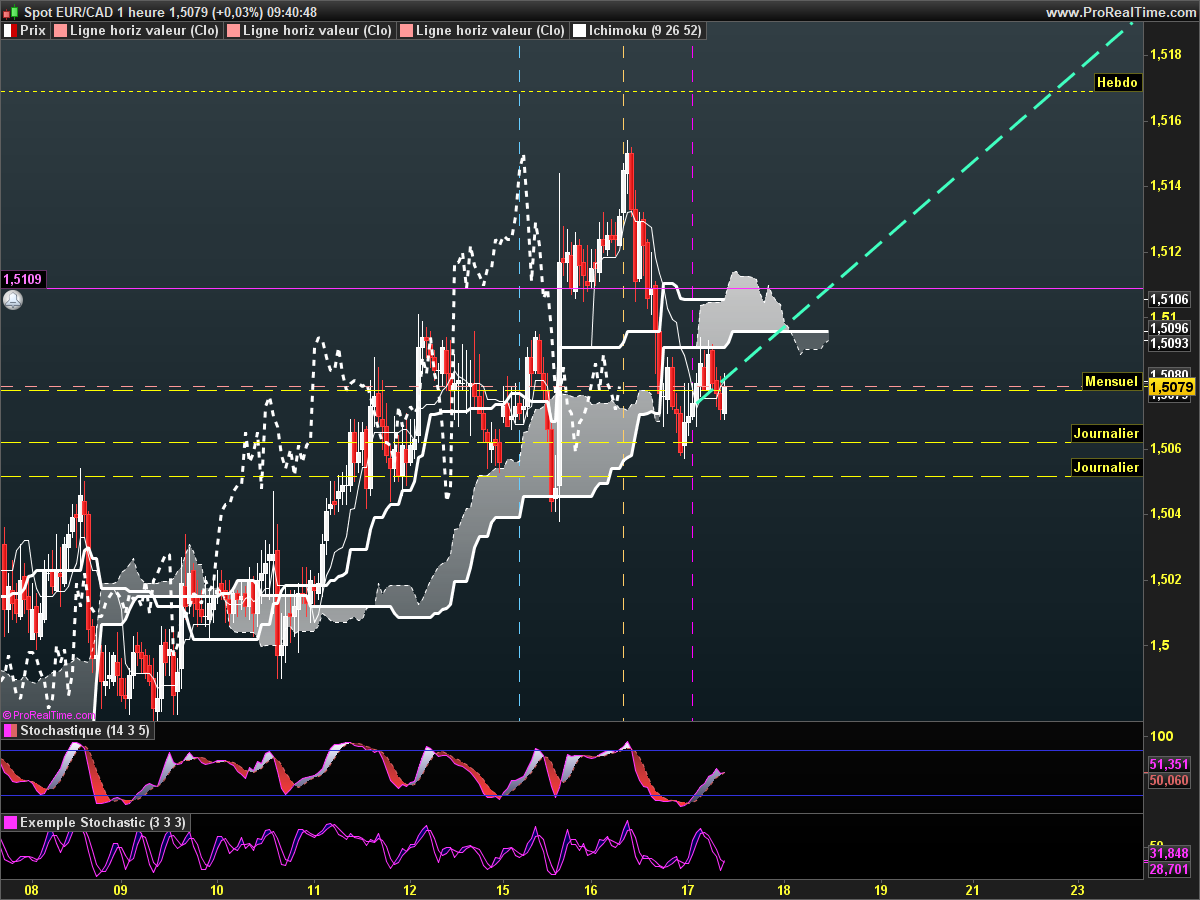
Task: Click the alarm bell icon under 1,5109 label
Action: pyautogui.click(x=13, y=299)
